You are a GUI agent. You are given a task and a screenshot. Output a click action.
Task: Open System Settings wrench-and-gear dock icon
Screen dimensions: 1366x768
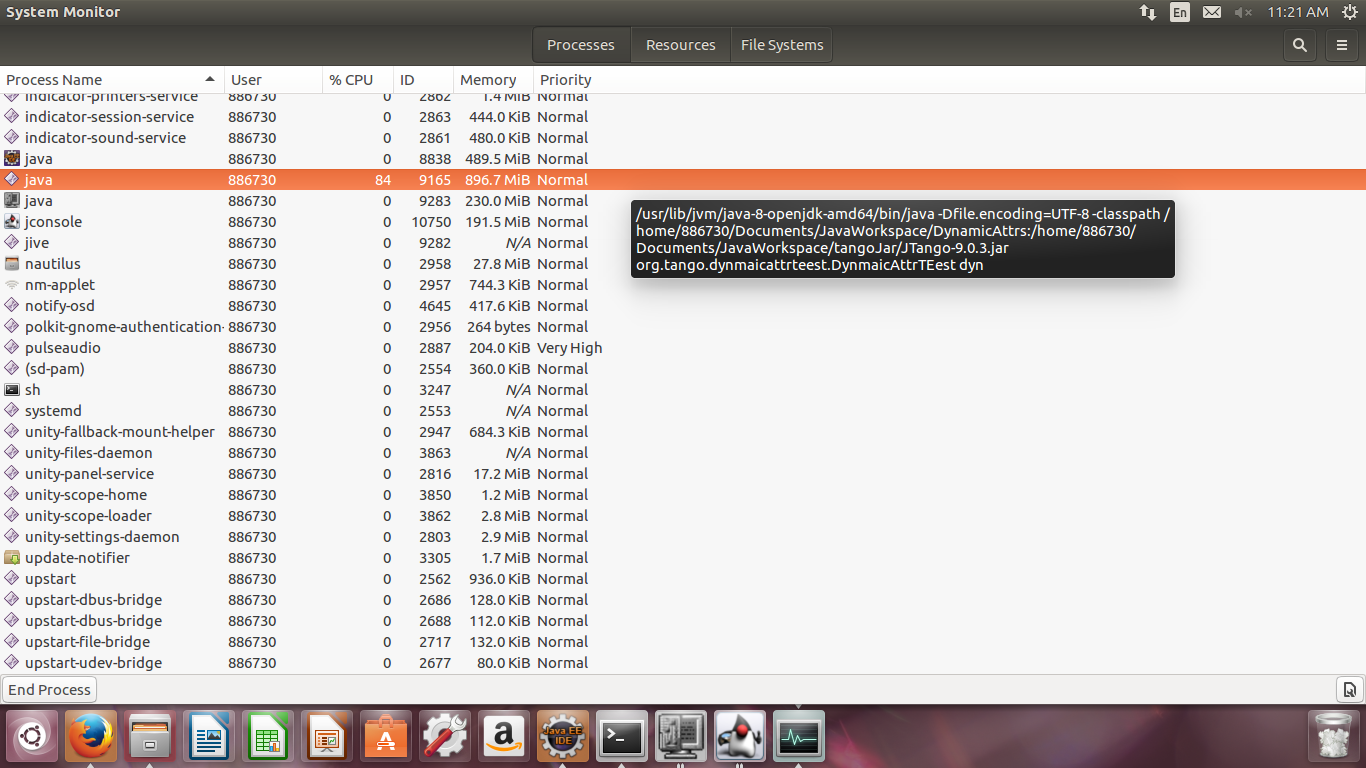point(445,737)
